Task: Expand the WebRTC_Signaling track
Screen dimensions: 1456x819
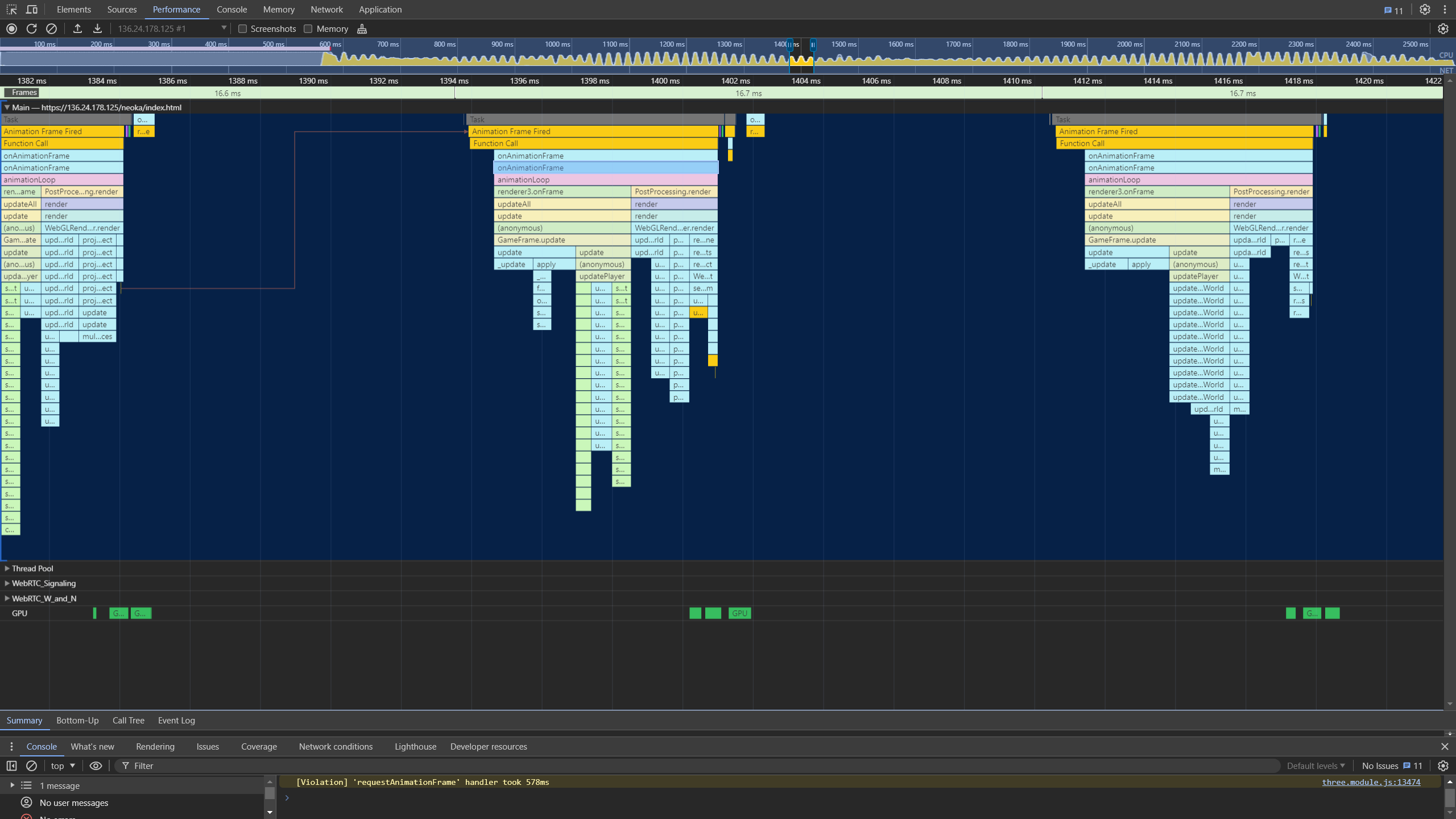Action: pyautogui.click(x=7, y=583)
